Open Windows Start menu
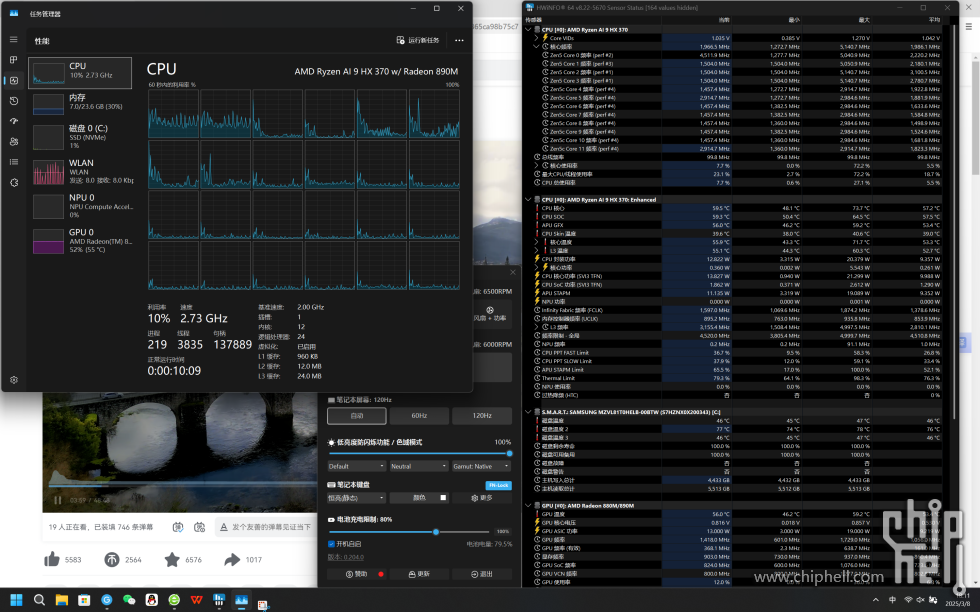Image resolution: width=980 pixels, height=612 pixels. pos(16,600)
